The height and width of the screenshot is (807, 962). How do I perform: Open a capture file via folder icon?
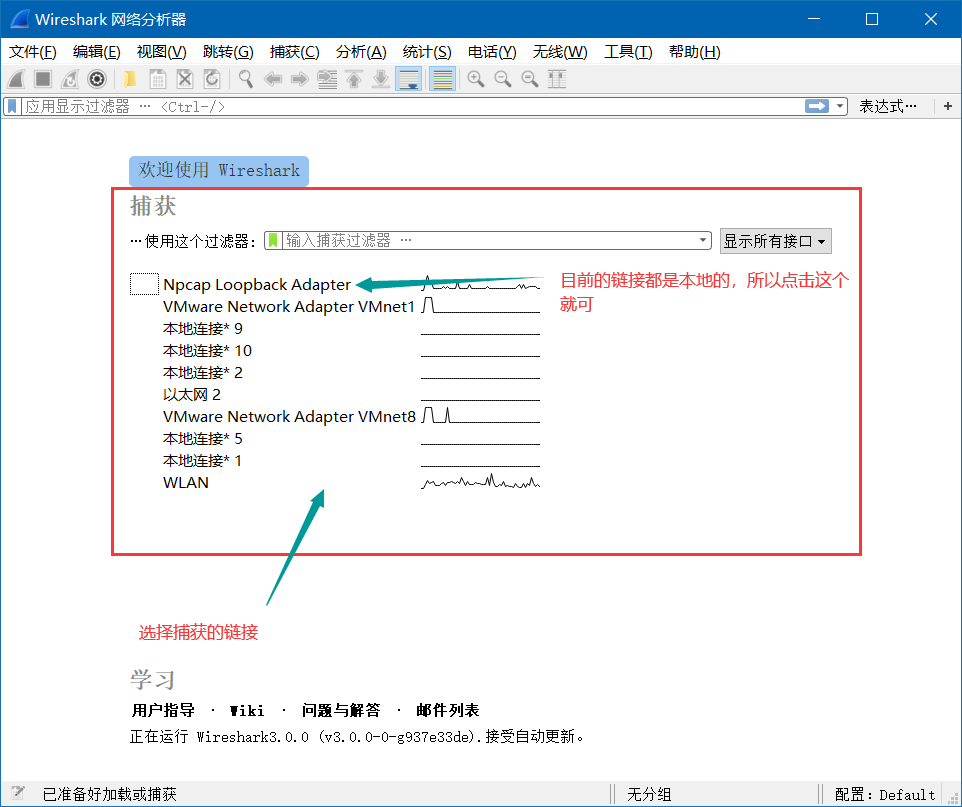(x=130, y=79)
